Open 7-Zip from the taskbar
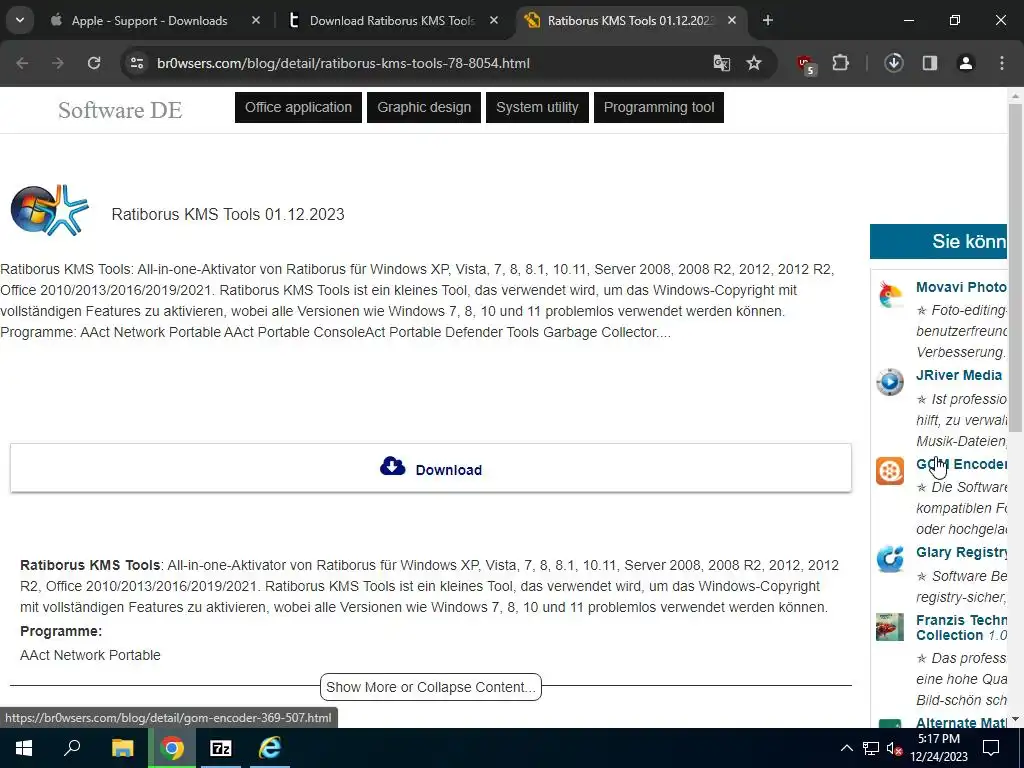Viewport: 1024px width, 768px height. 221,748
